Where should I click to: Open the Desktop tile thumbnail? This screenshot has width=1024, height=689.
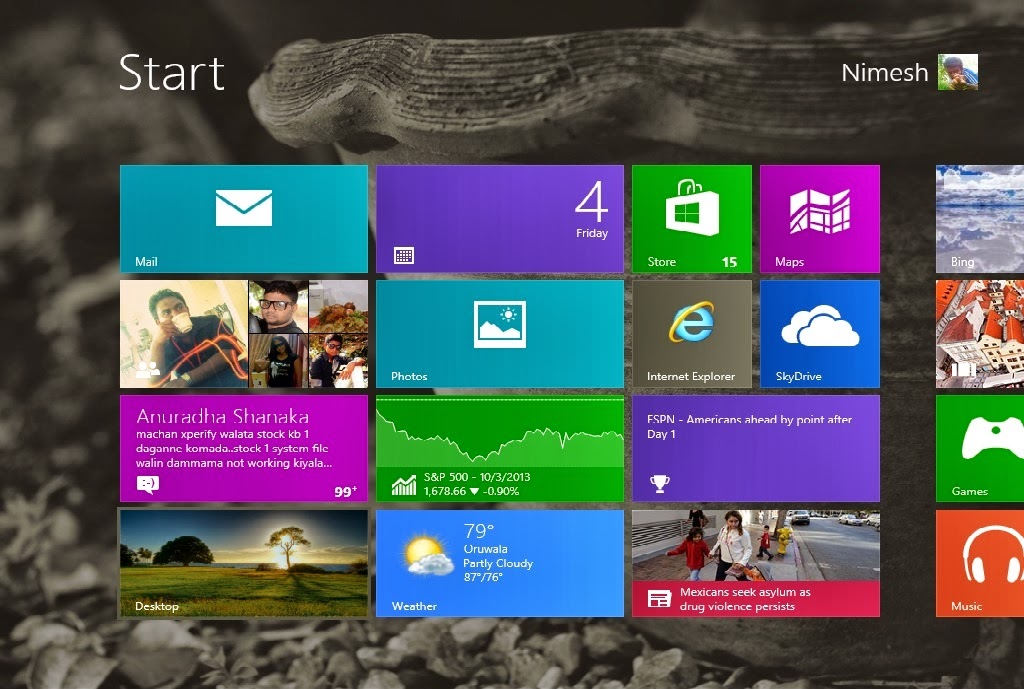click(x=244, y=564)
